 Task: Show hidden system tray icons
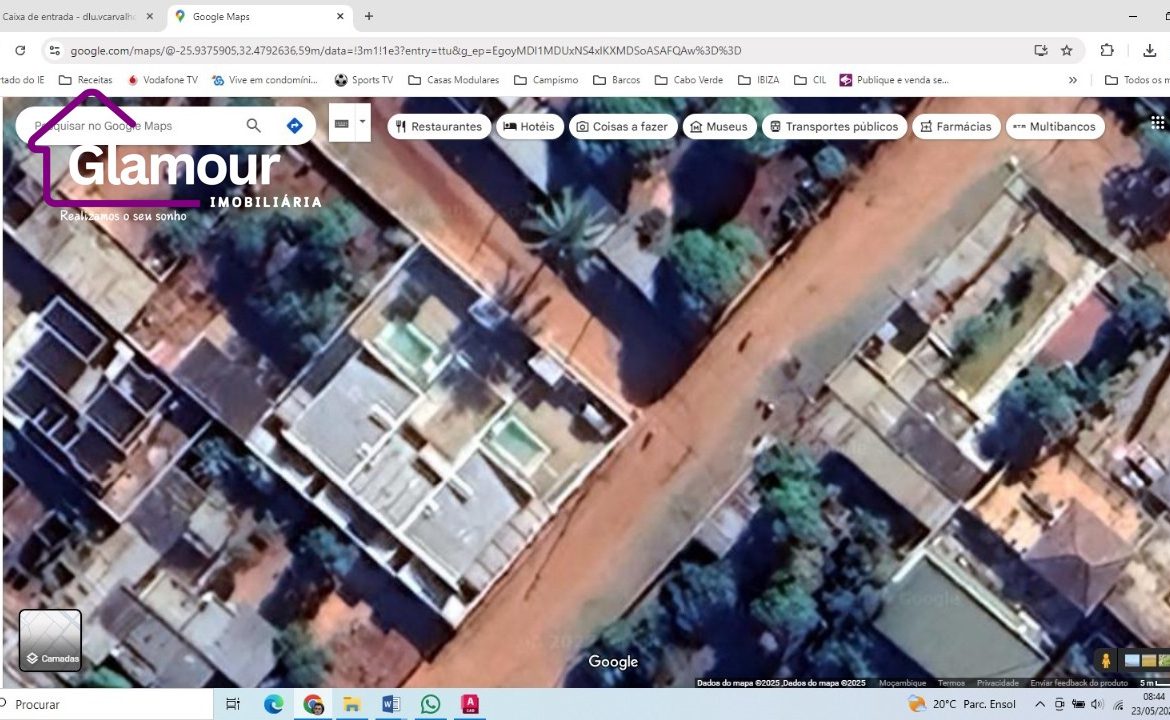coord(1040,704)
